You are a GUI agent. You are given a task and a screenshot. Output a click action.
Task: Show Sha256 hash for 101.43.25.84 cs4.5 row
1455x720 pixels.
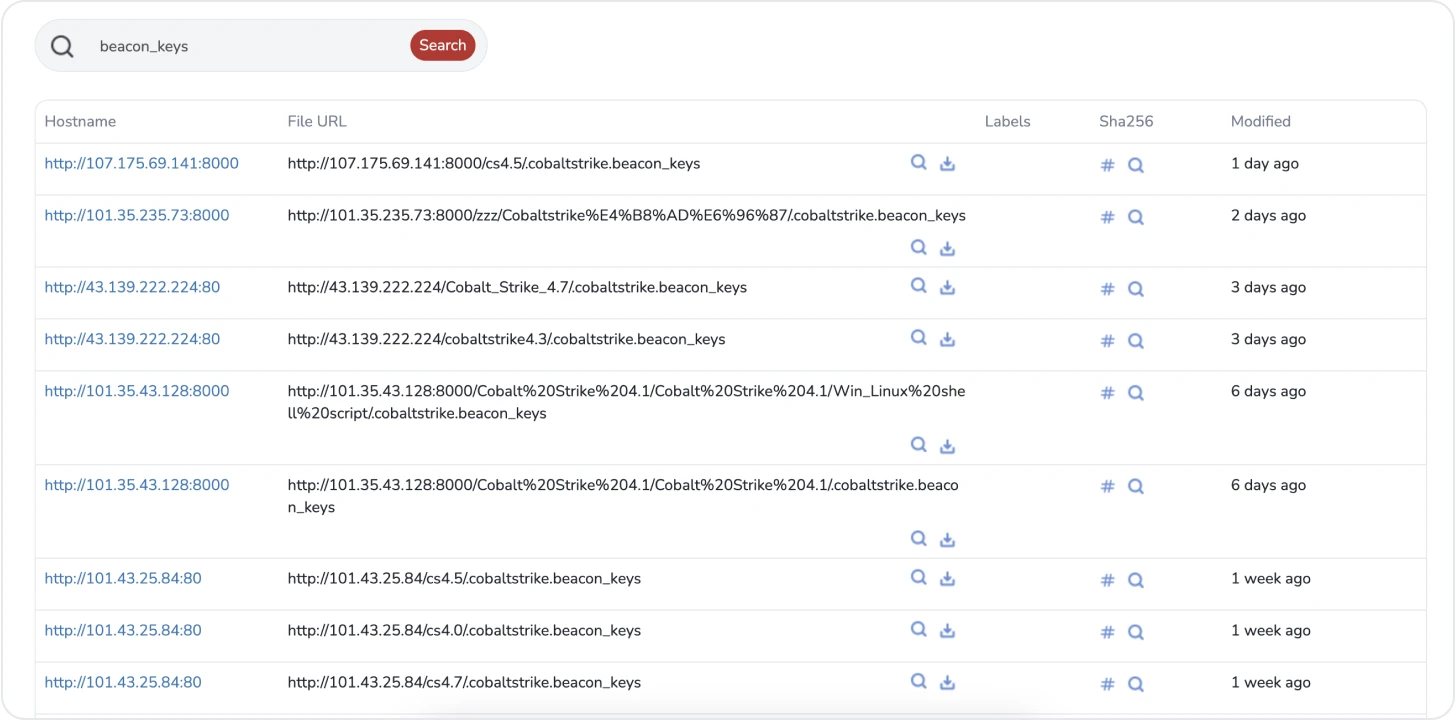tap(1107, 580)
